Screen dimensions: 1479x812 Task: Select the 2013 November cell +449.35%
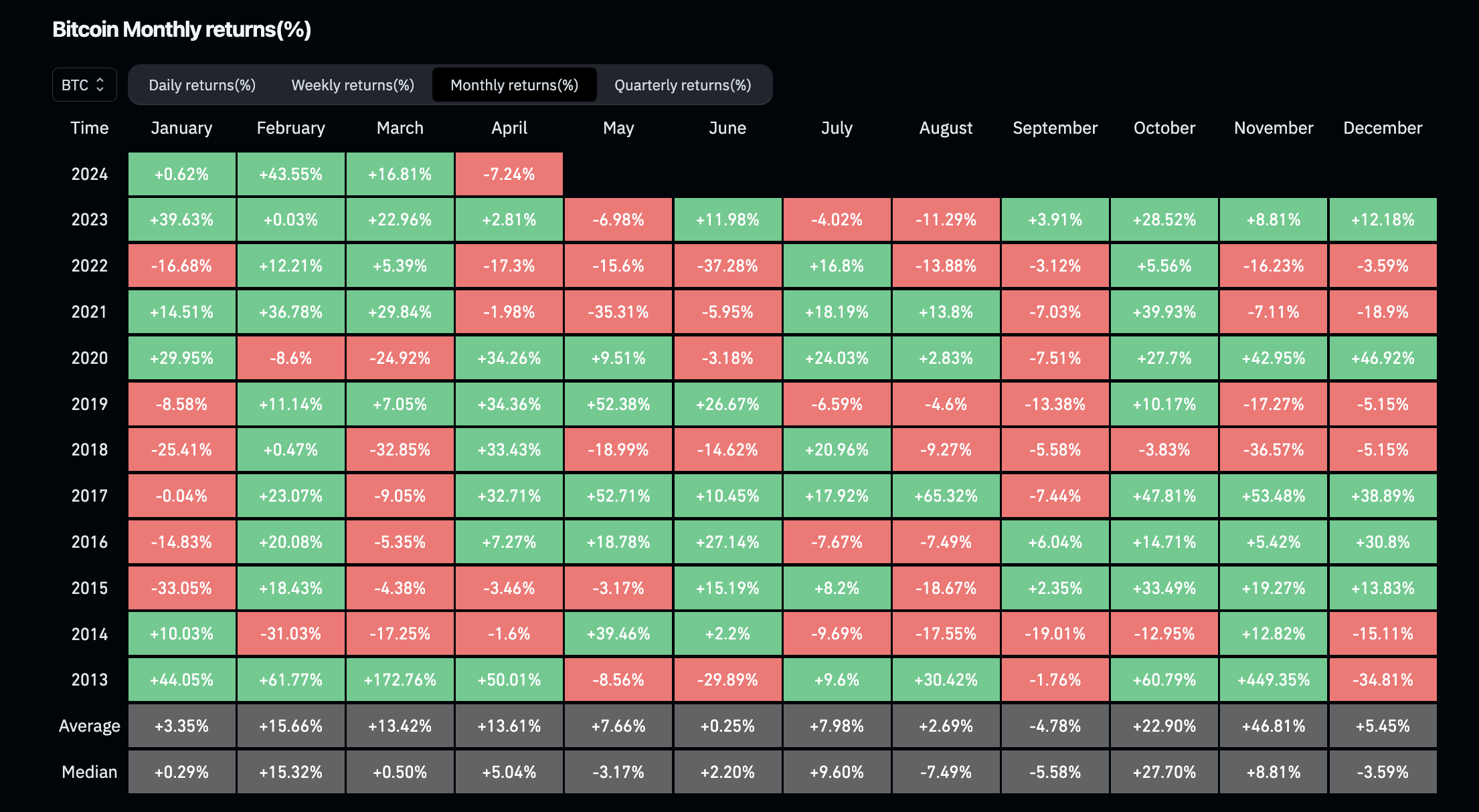click(1274, 680)
